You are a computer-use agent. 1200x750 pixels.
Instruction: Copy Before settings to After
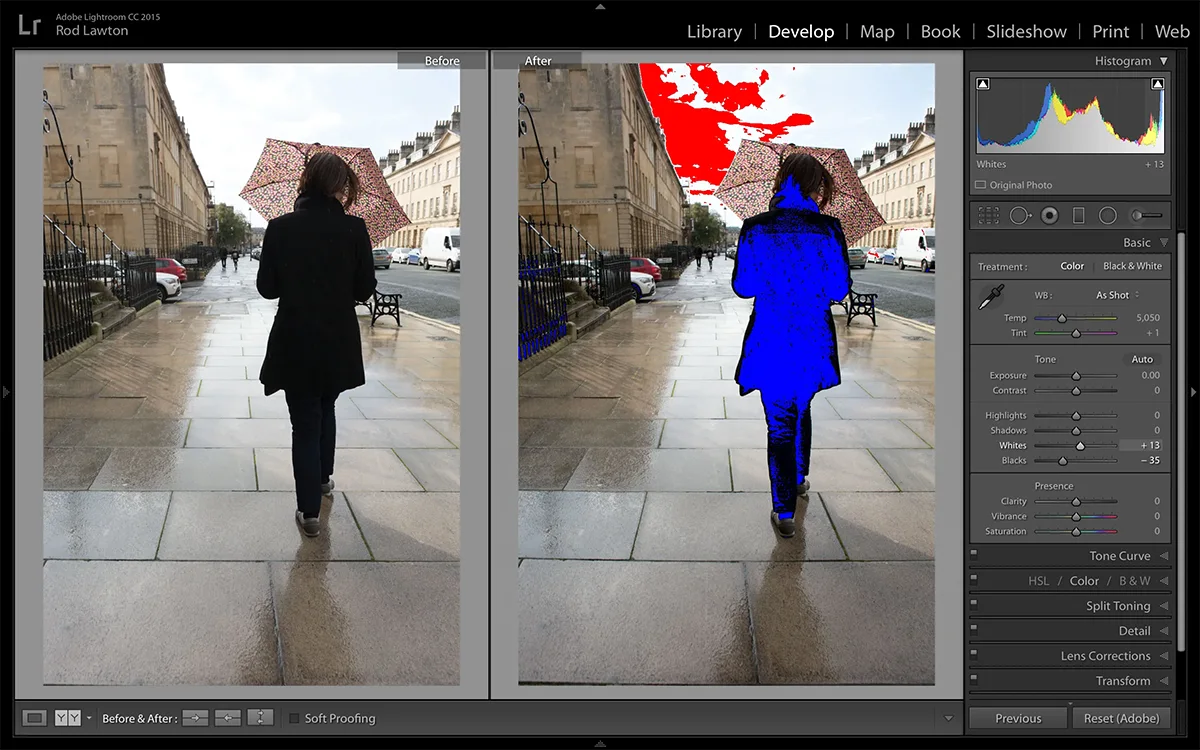point(195,718)
